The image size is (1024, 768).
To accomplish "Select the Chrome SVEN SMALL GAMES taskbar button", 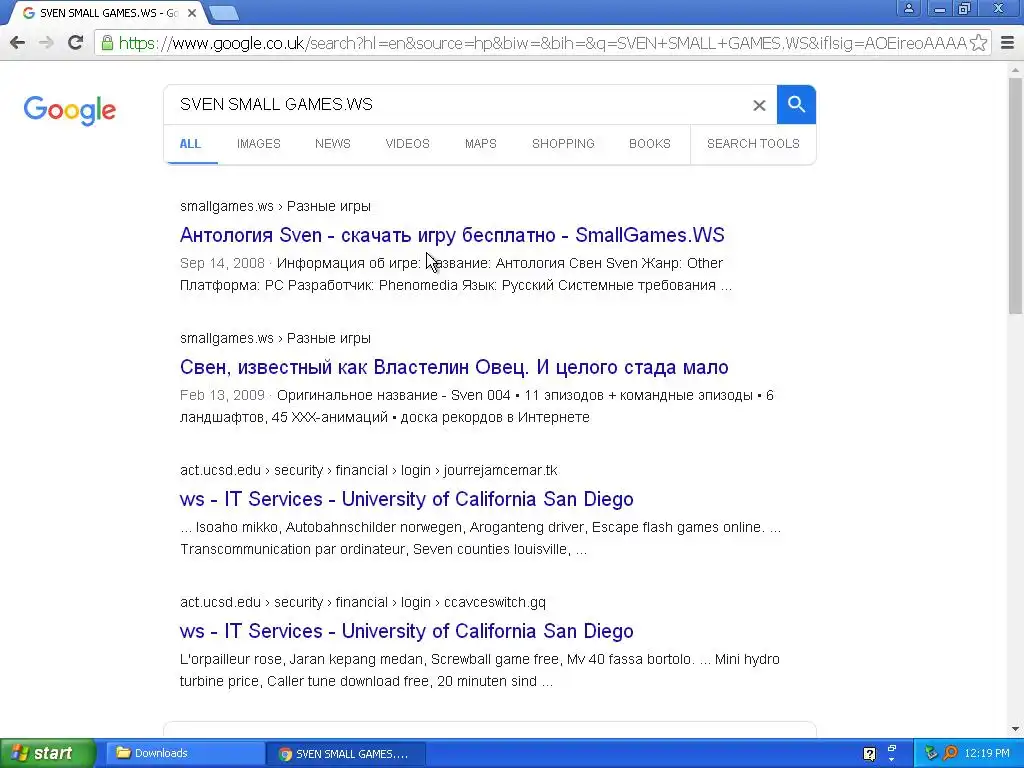I will pos(346,754).
